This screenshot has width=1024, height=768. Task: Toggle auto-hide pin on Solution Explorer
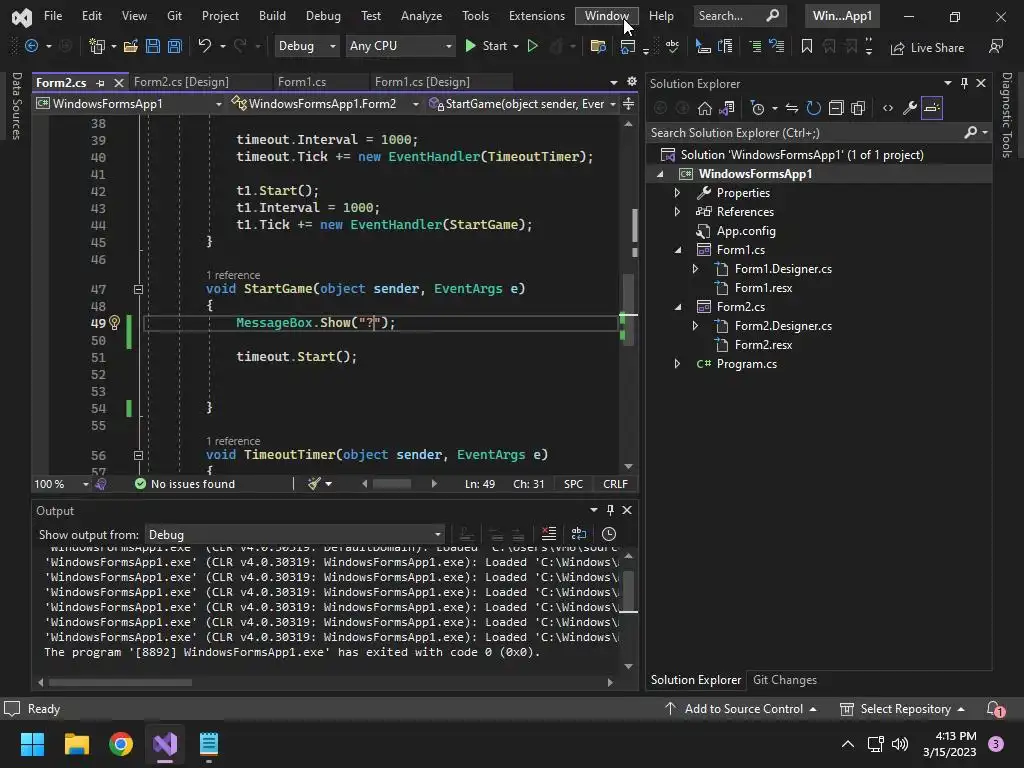964,83
